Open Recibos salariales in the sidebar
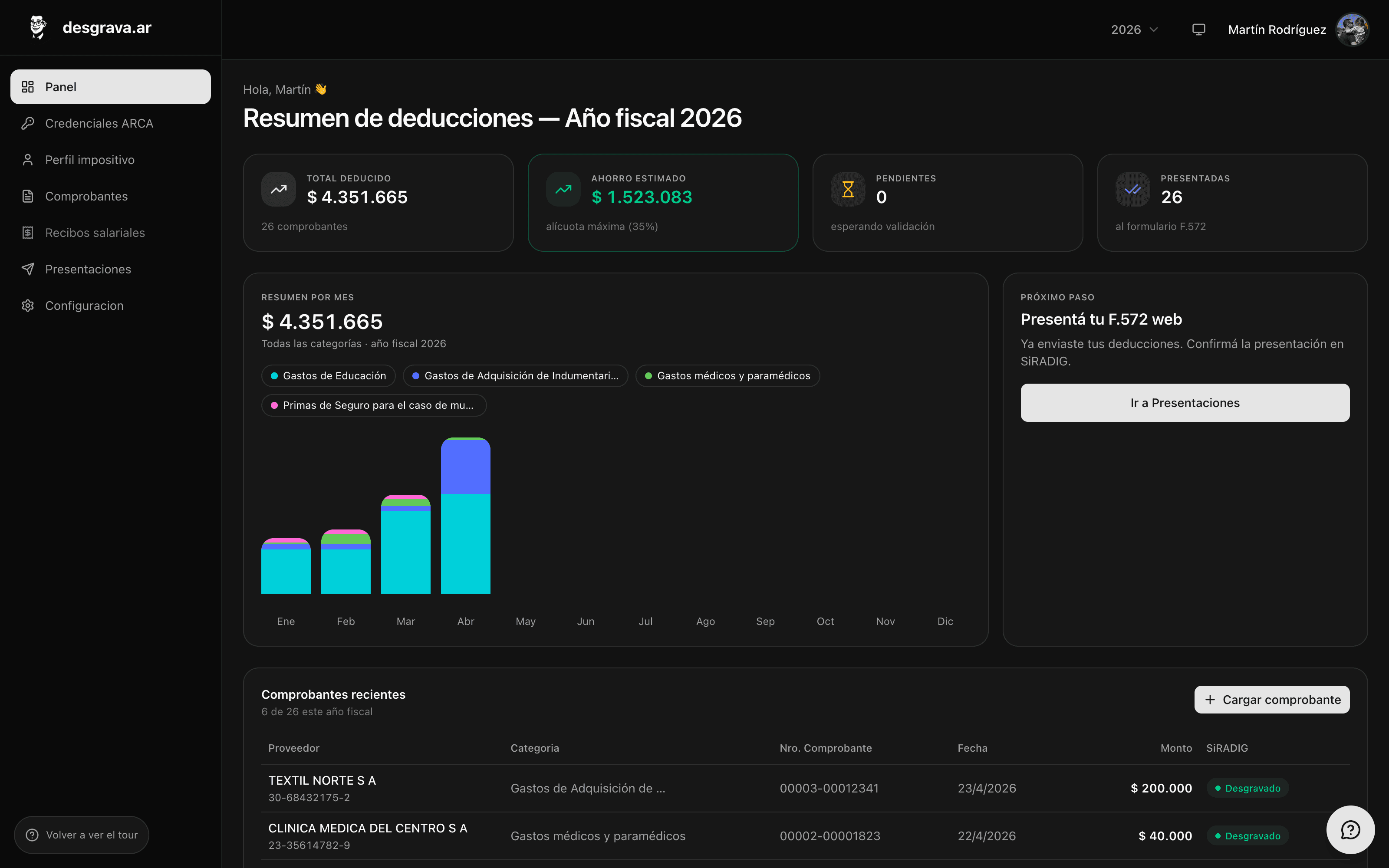Image resolution: width=1389 pixels, height=868 pixels. (x=111, y=233)
